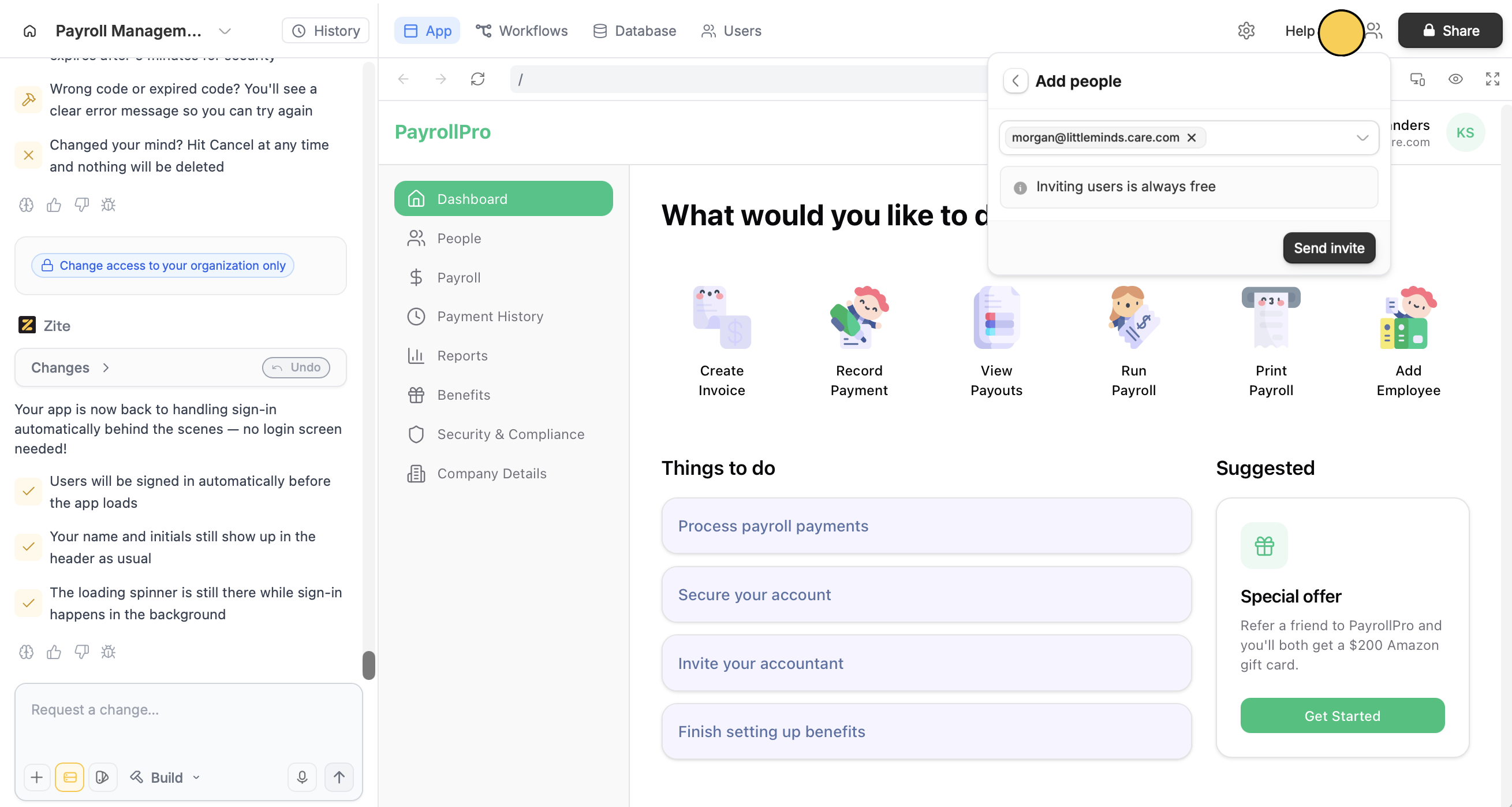Expand the invite email dropdown chevron
Screen dimensions: 1512x807
click(1362, 137)
